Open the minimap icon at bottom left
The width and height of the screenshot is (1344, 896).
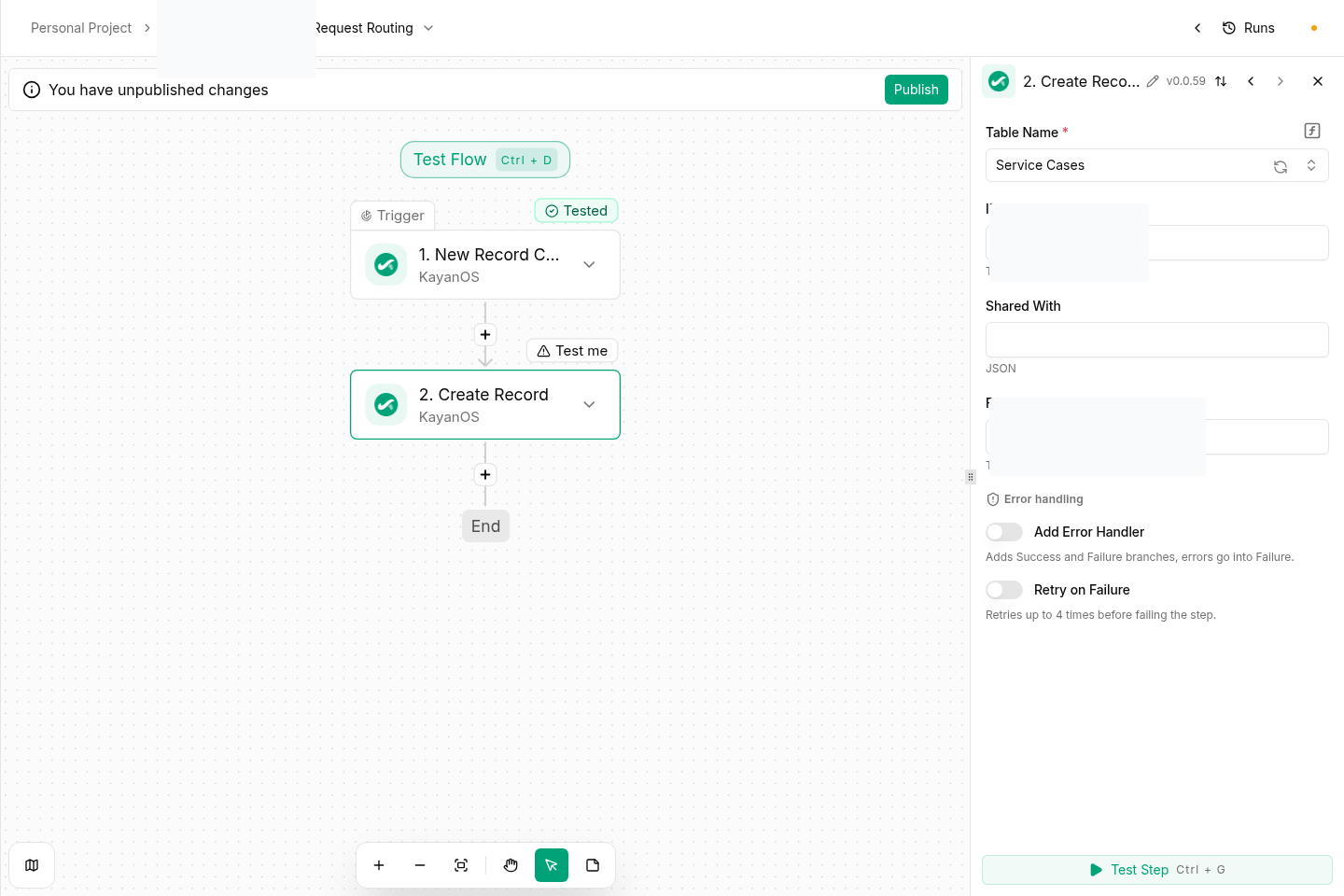point(32,865)
